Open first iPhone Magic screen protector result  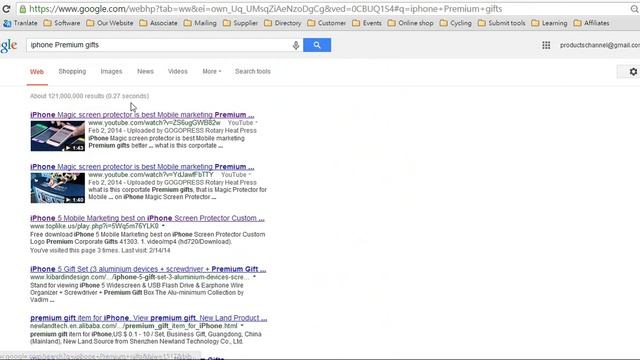[x=142, y=115]
